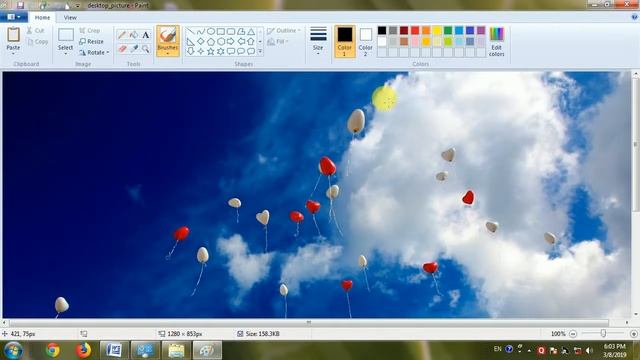Viewport: 640px width, 360px height.
Task: Click the canvas vertical scrollbar
Action: coord(635,145)
